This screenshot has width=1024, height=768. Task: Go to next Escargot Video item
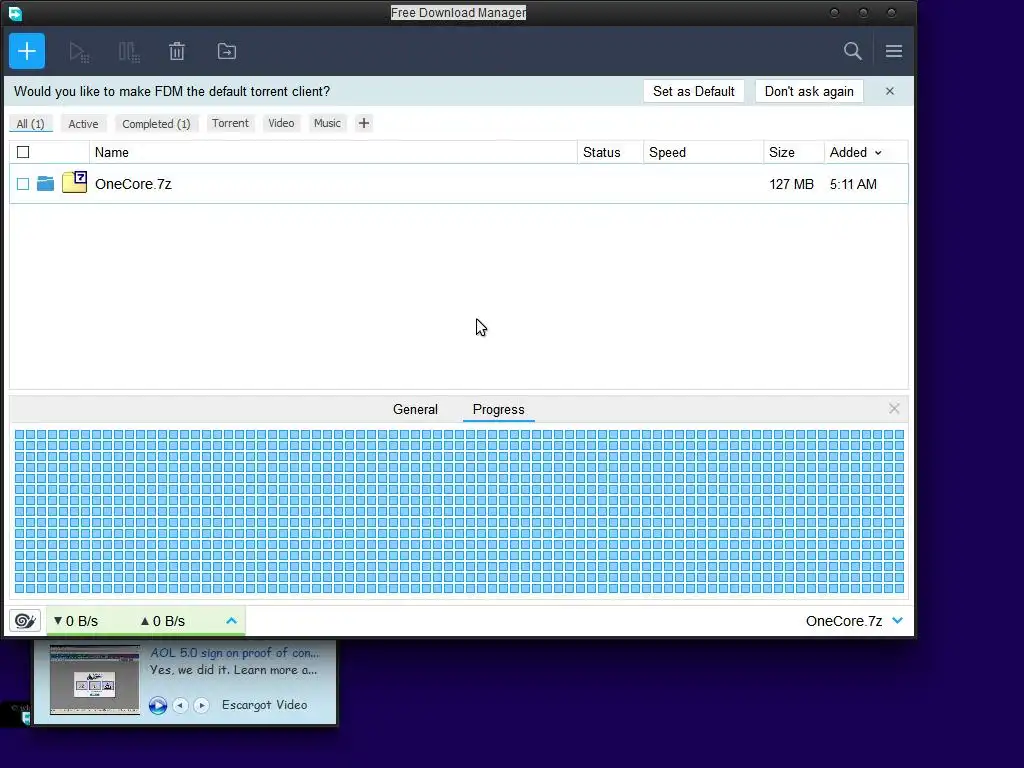coord(201,705)
